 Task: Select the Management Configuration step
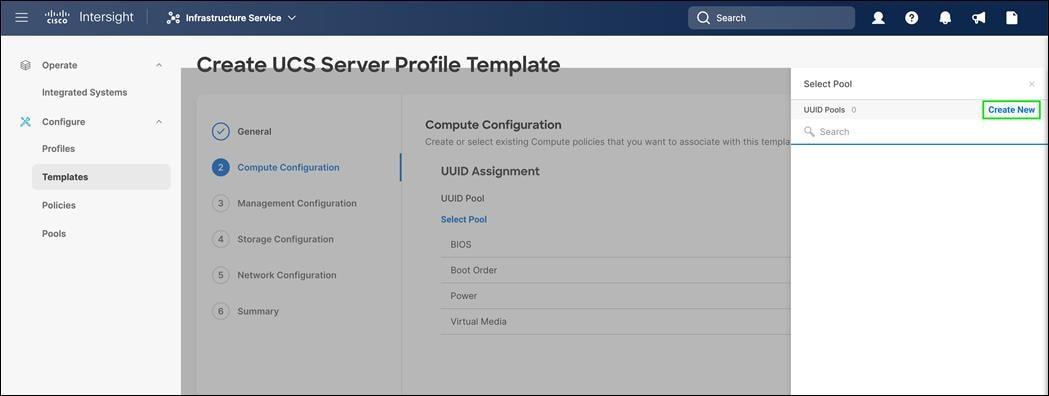pos(284,203)
